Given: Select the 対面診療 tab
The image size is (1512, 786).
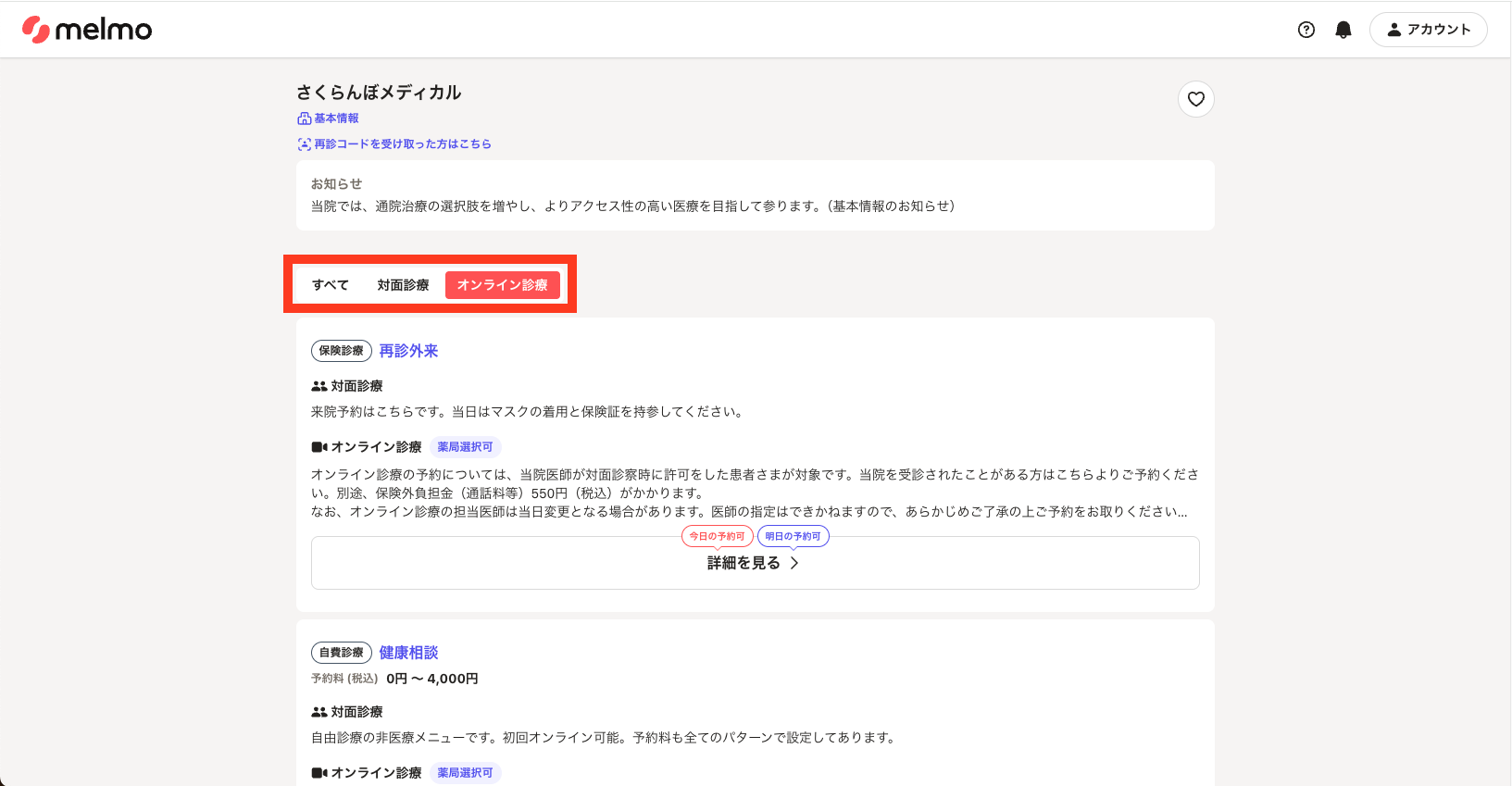Looking at the screenshot, I should coord(403,285).
